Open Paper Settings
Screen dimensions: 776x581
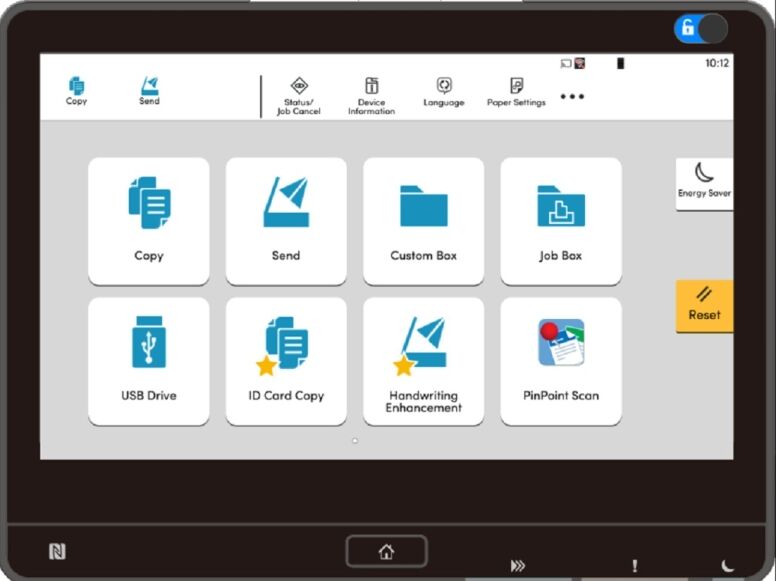click(x=516, y=93)
